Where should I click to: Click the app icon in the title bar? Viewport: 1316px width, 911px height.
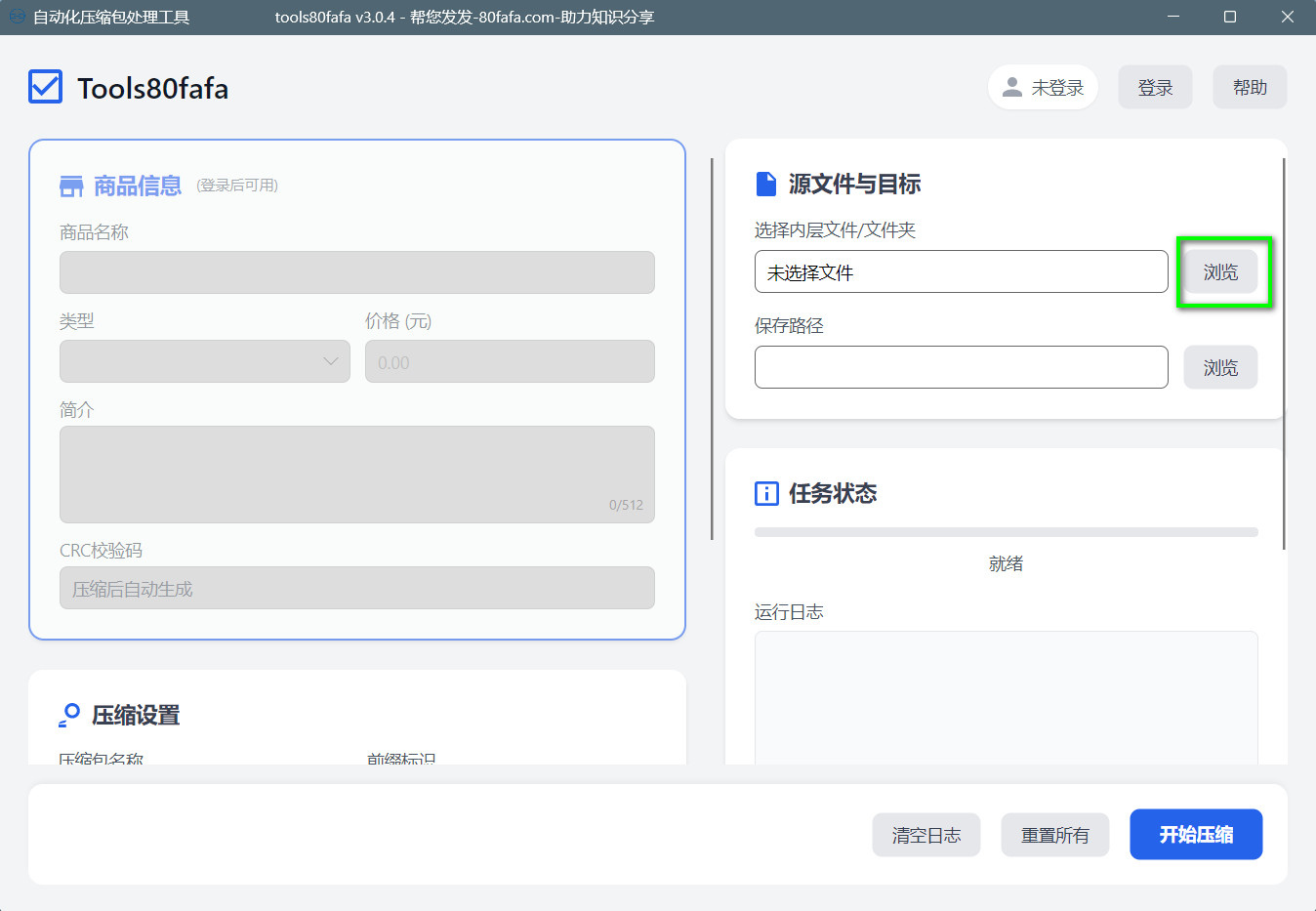(17, 17)
